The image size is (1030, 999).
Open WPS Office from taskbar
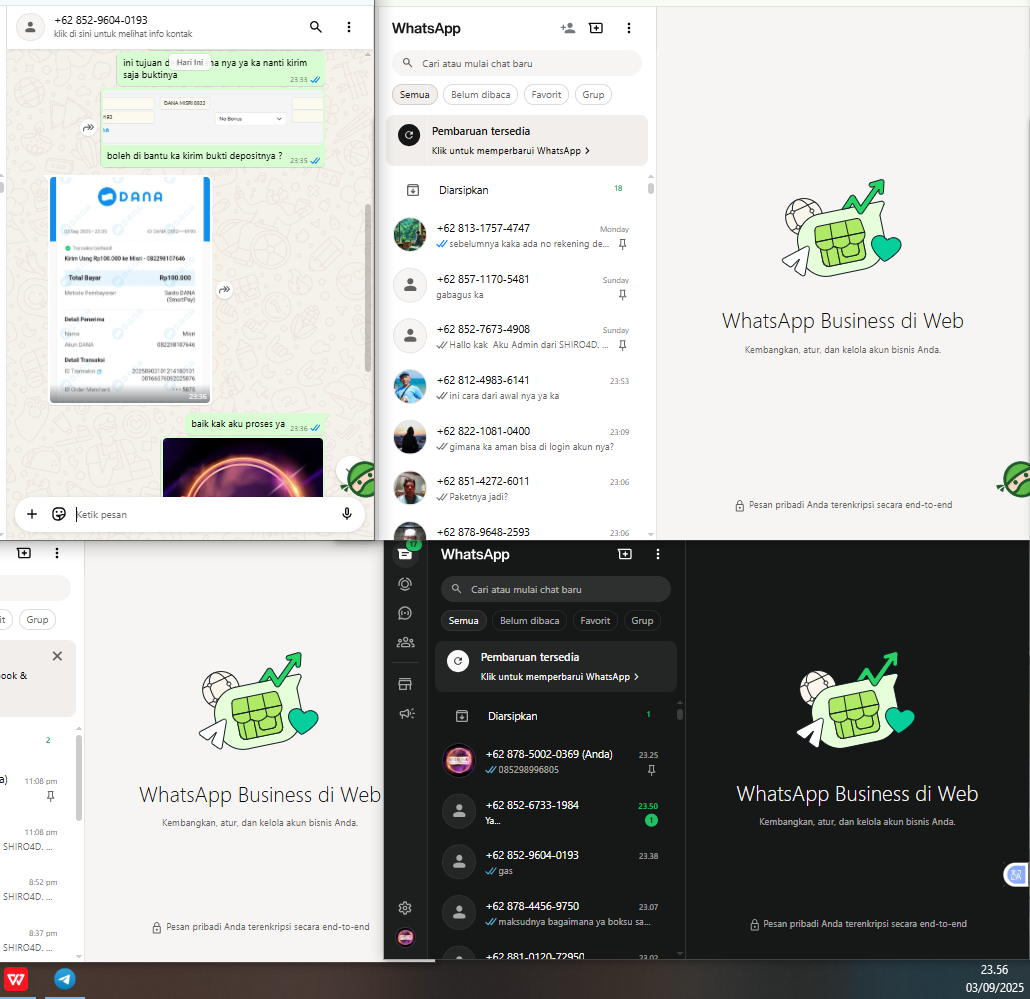click(16, 980)
